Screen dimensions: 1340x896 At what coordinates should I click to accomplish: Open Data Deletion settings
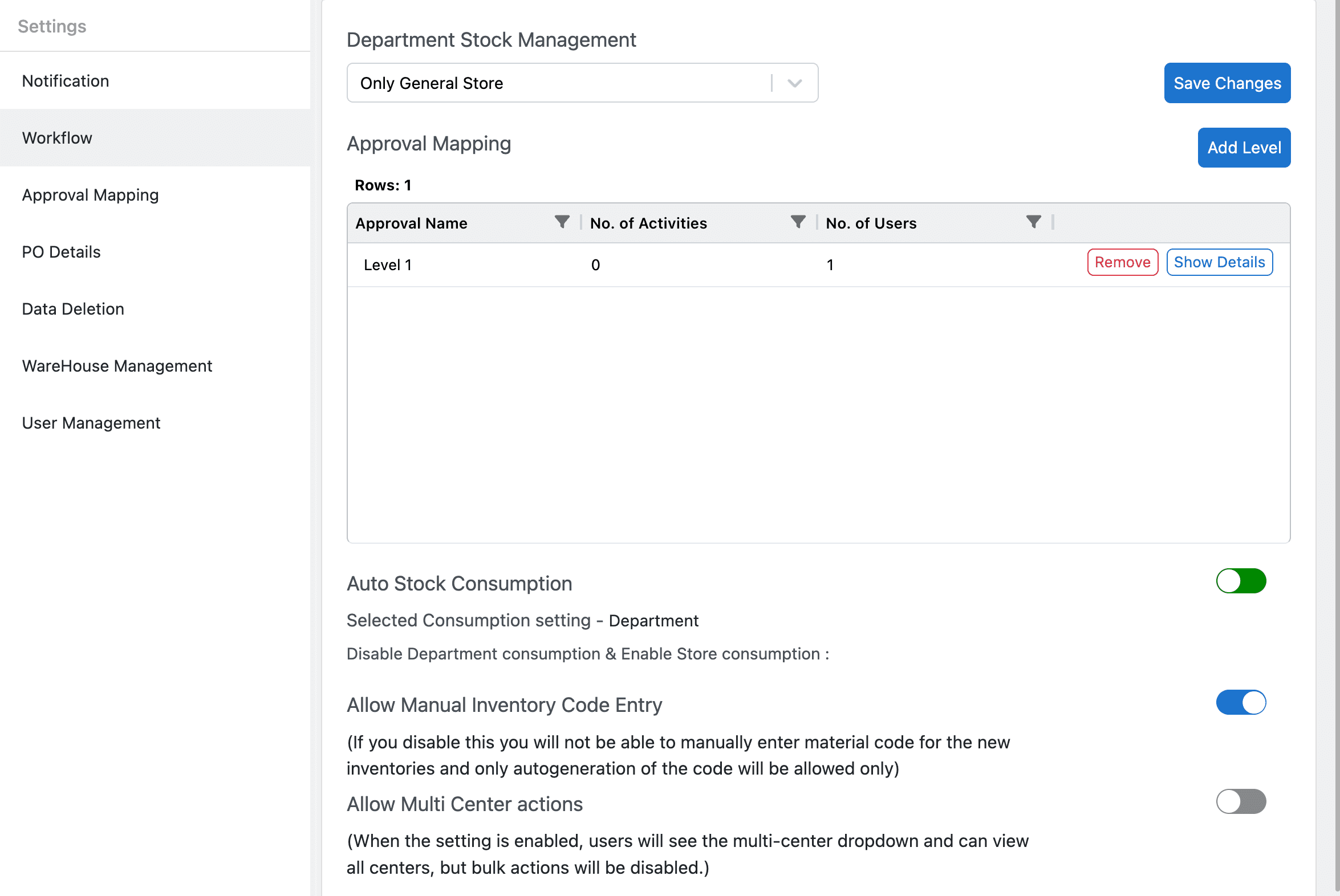(x=155, y=309)
